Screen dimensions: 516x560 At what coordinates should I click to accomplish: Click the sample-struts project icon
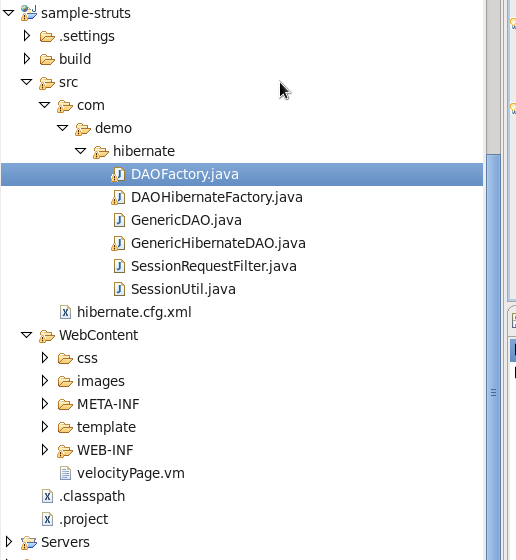[29, 13]
